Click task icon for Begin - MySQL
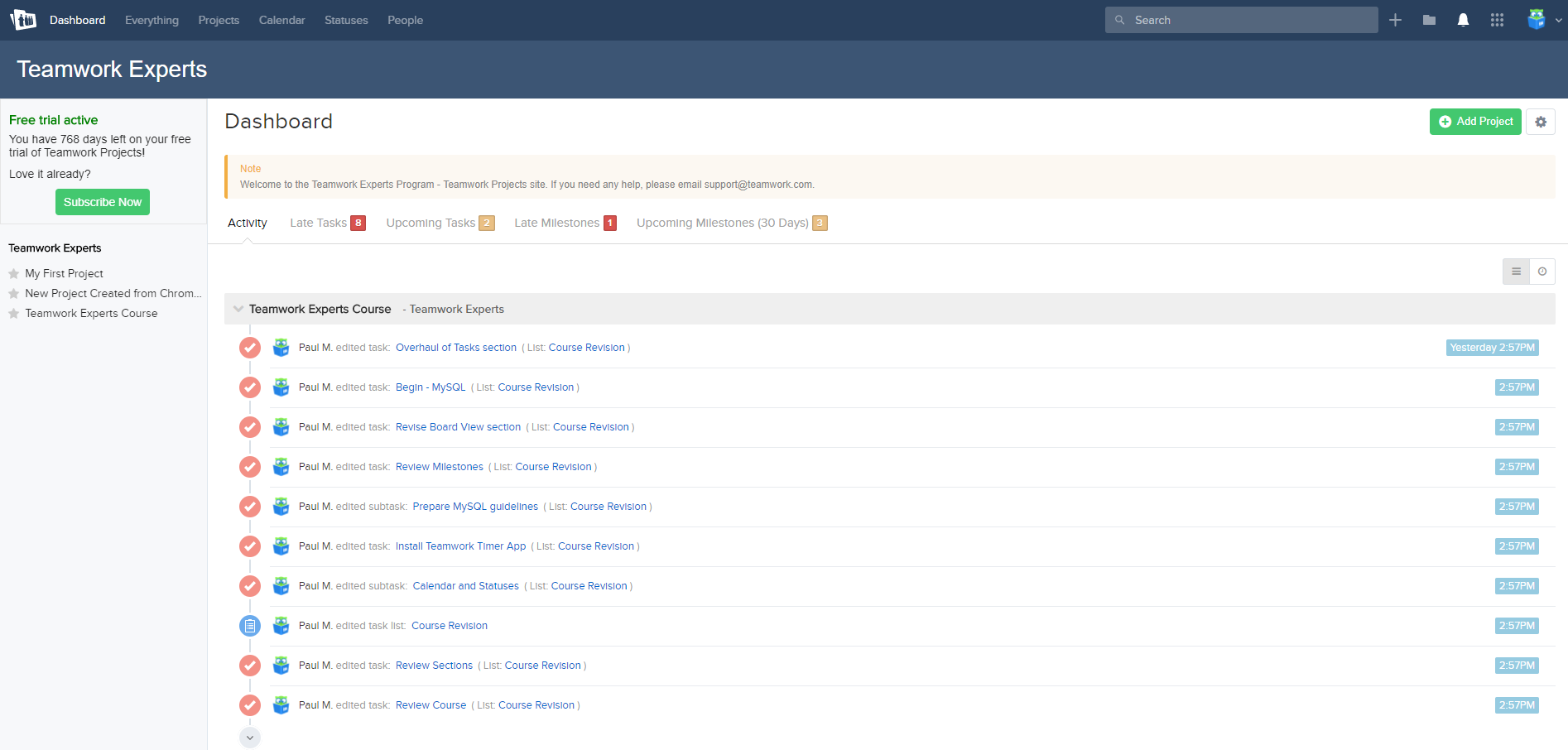This screenshot has width=1568, height=750. coord(250,387)
